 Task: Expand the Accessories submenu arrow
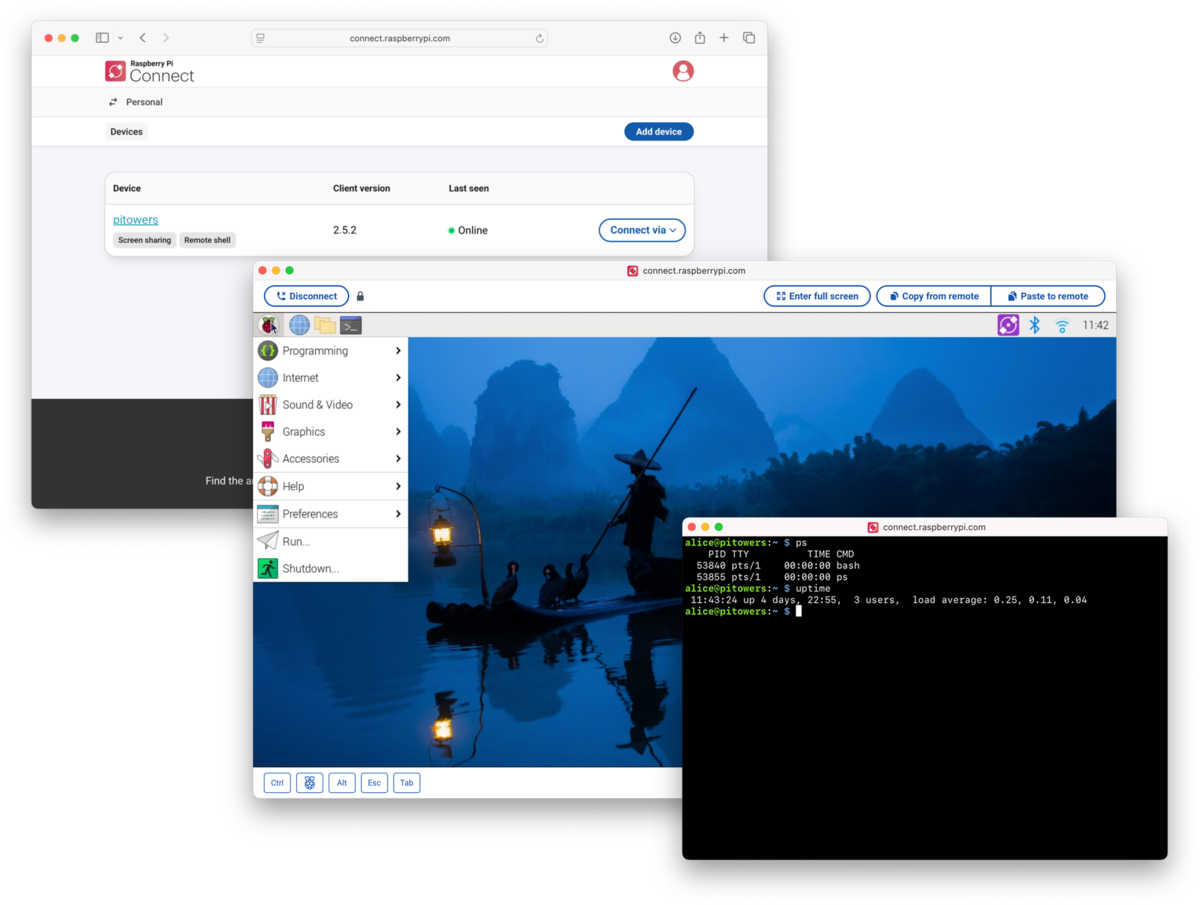(398, 459)
